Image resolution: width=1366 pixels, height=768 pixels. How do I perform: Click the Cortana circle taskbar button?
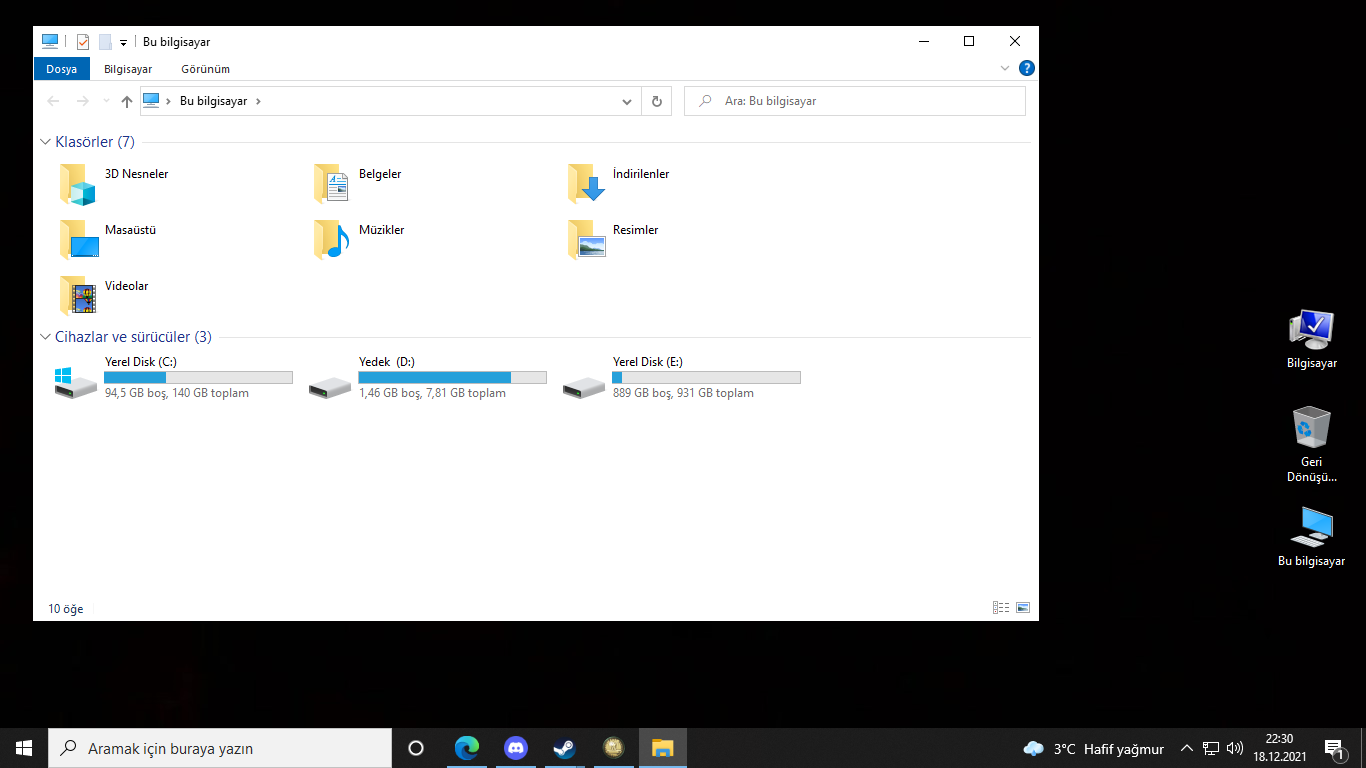[x=416, y=748]
